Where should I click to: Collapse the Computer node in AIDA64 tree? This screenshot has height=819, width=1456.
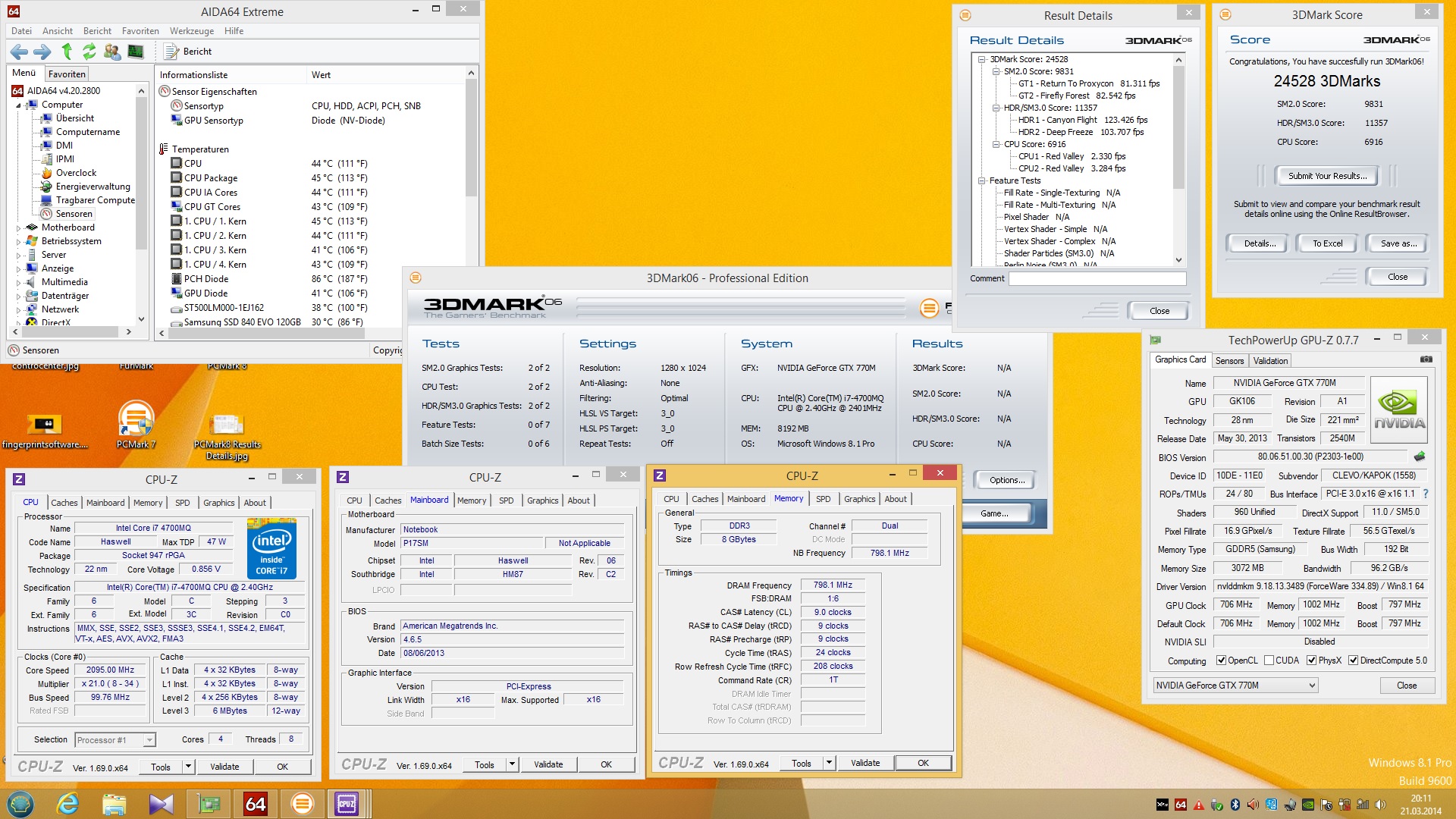[19, 105]
